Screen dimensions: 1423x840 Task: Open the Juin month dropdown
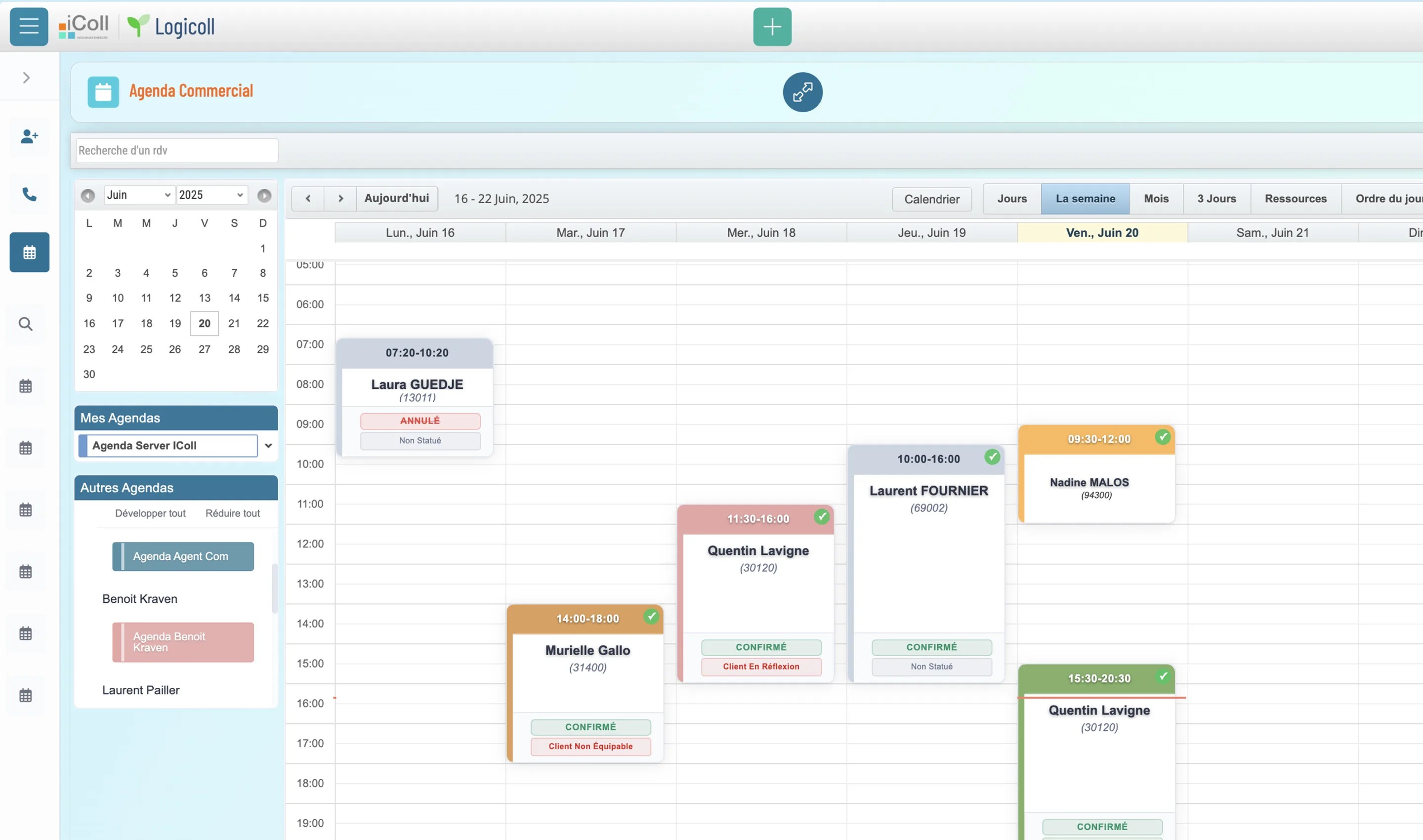coord(138,195)
